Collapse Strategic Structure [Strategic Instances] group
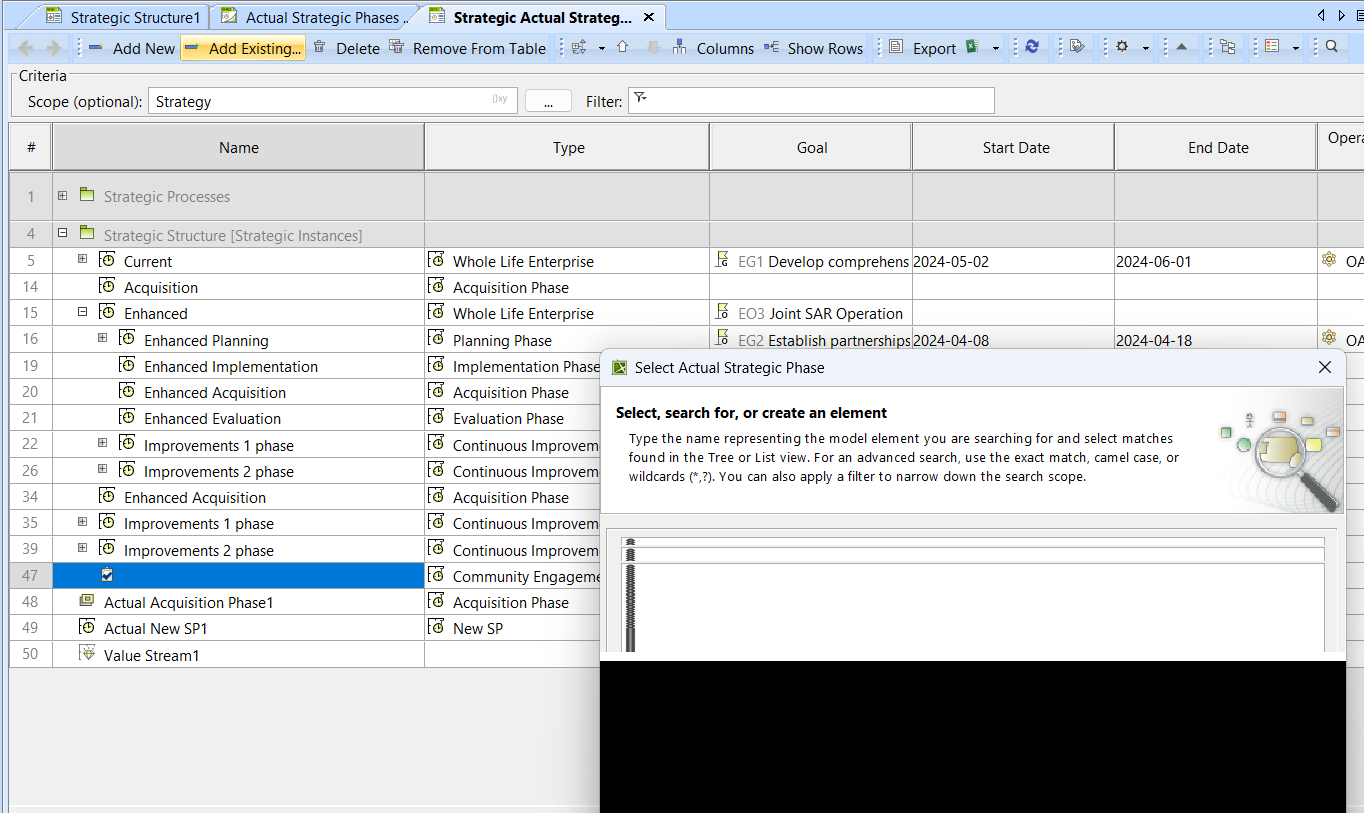This screenshot has width=1364, height=813. click(62, 234)
